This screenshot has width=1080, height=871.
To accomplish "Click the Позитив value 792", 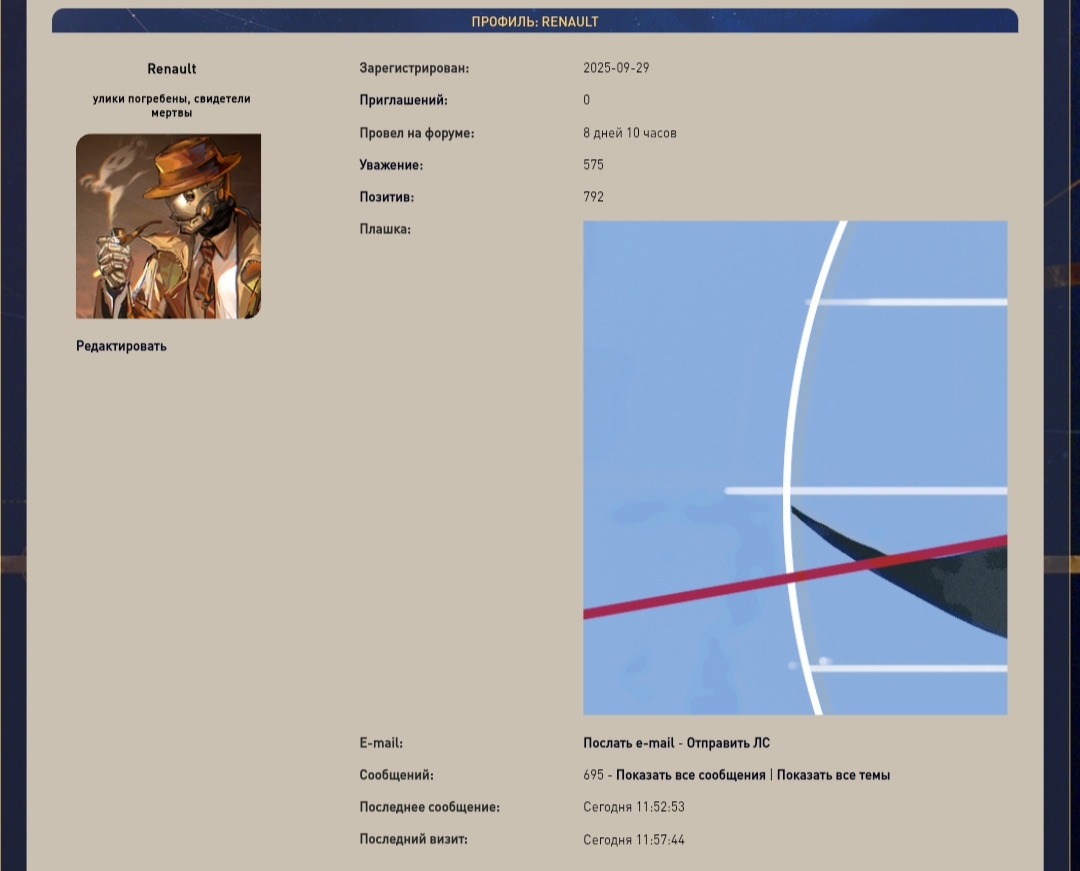I will (593, 196).
